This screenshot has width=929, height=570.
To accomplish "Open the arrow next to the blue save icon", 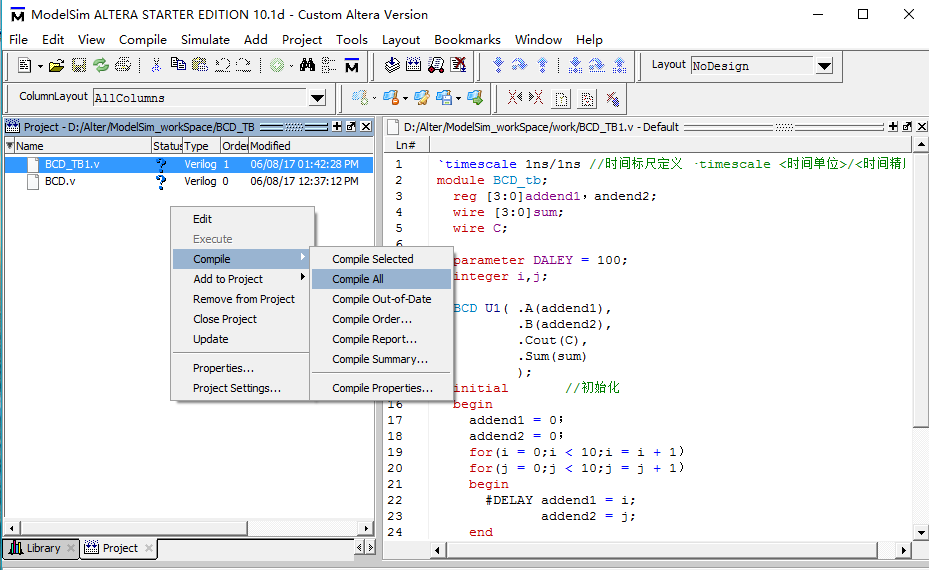I will pyautogui.click(x=458, y=99).
